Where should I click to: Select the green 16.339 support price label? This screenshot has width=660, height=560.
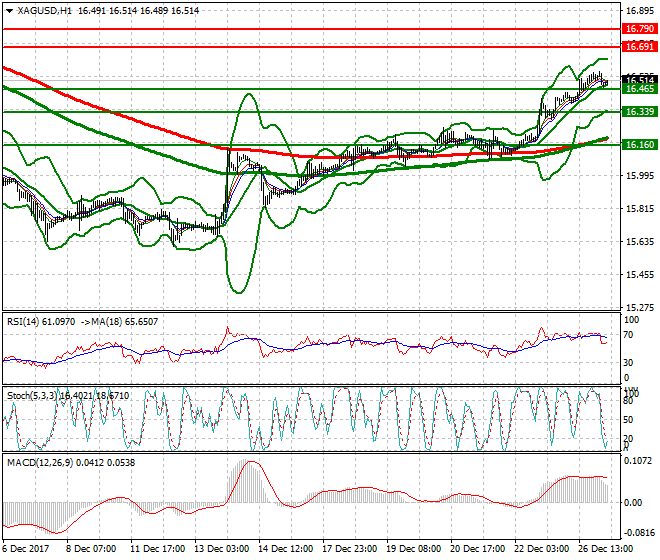(x=640, y=112)
